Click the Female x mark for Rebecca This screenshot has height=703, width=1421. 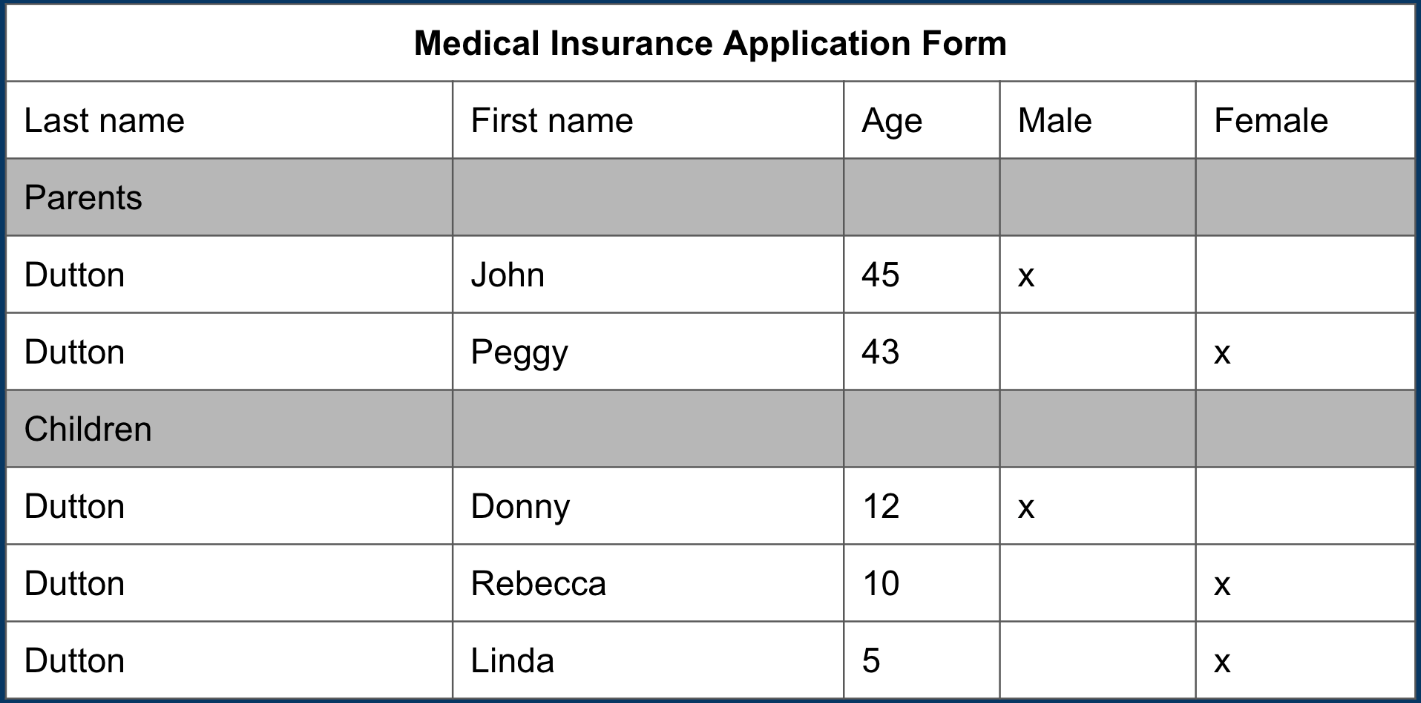(1222, 585)
